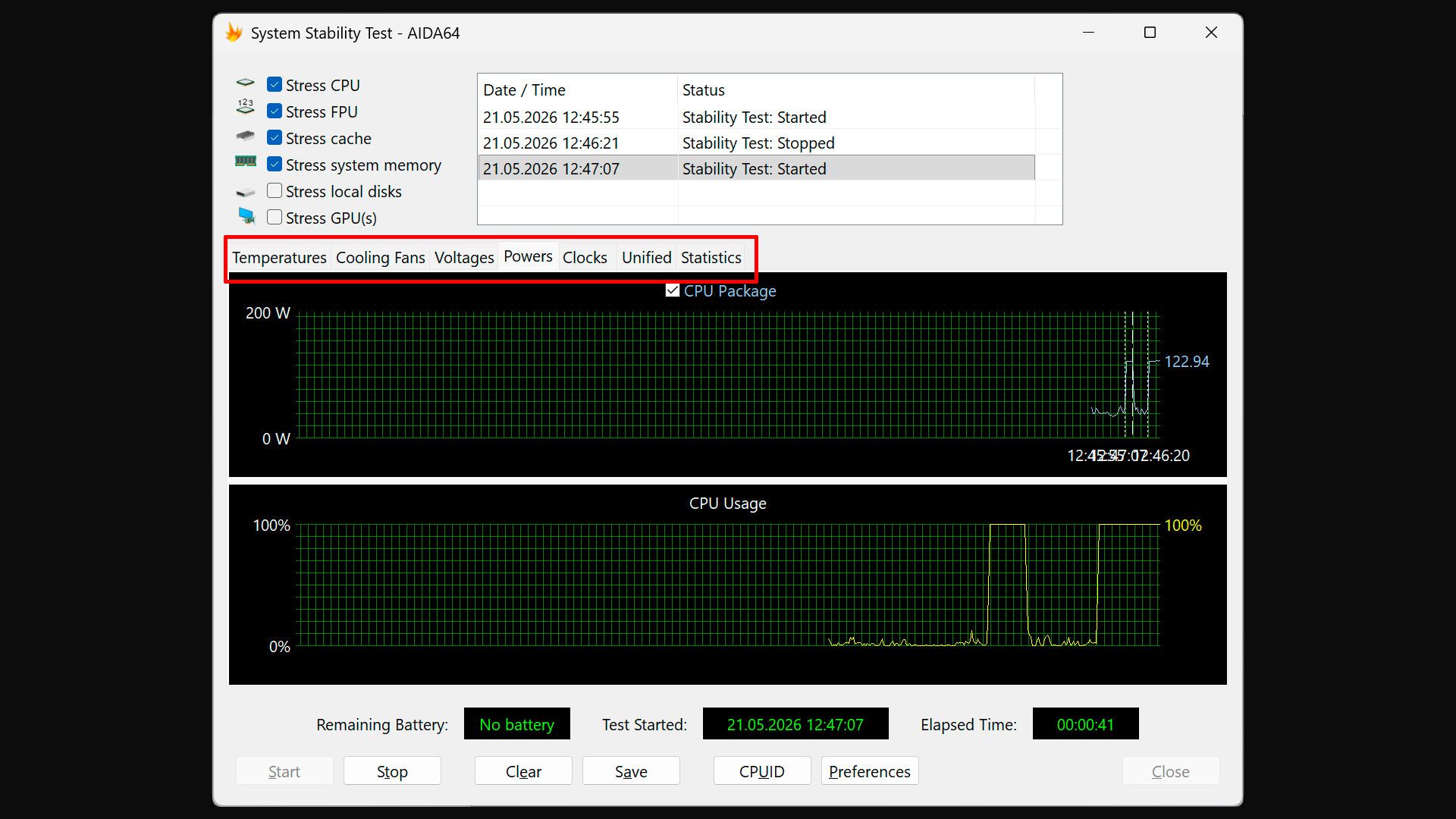This screenshot has height=819, width=1456.
Task: Select the Powers tab
Action: click(x=528, y=256)
